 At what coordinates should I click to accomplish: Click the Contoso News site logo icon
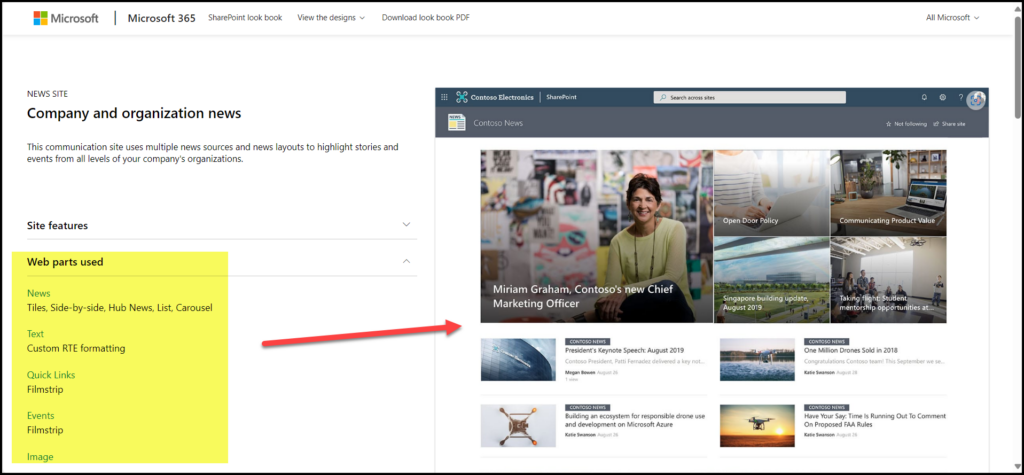pyautogui.click(x=456, y=123)
